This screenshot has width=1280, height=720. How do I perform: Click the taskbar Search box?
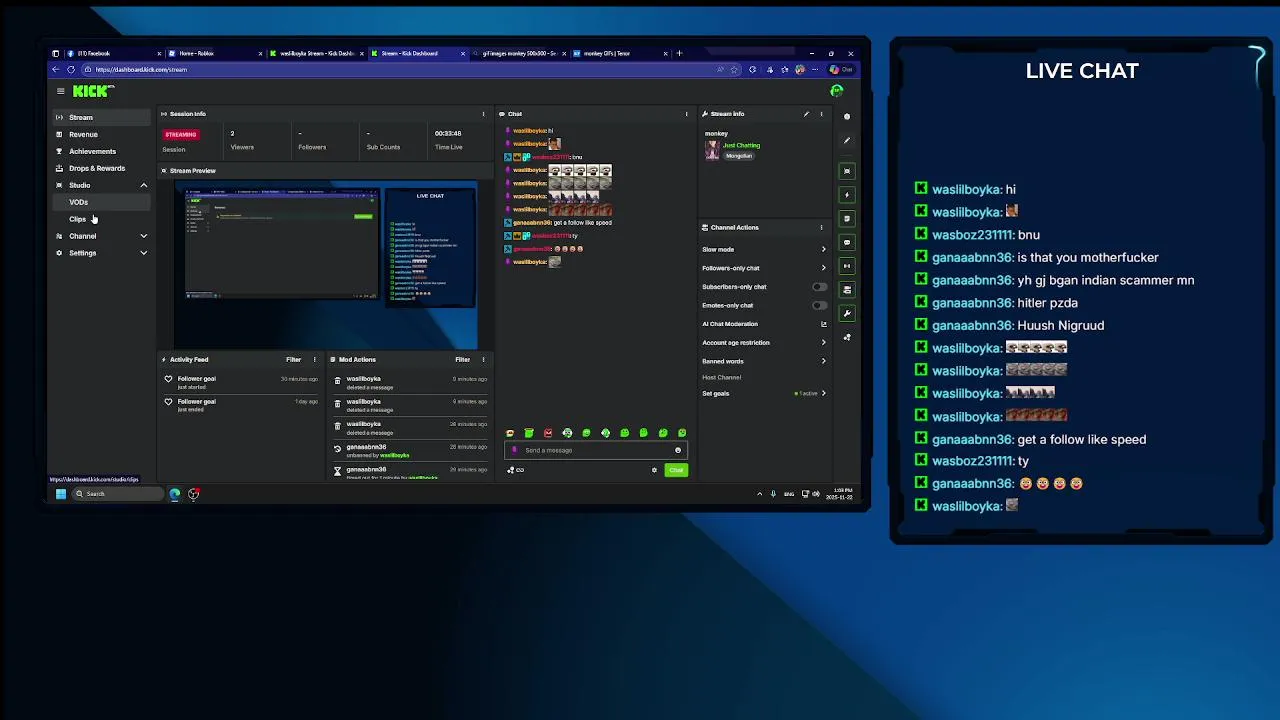118,494
